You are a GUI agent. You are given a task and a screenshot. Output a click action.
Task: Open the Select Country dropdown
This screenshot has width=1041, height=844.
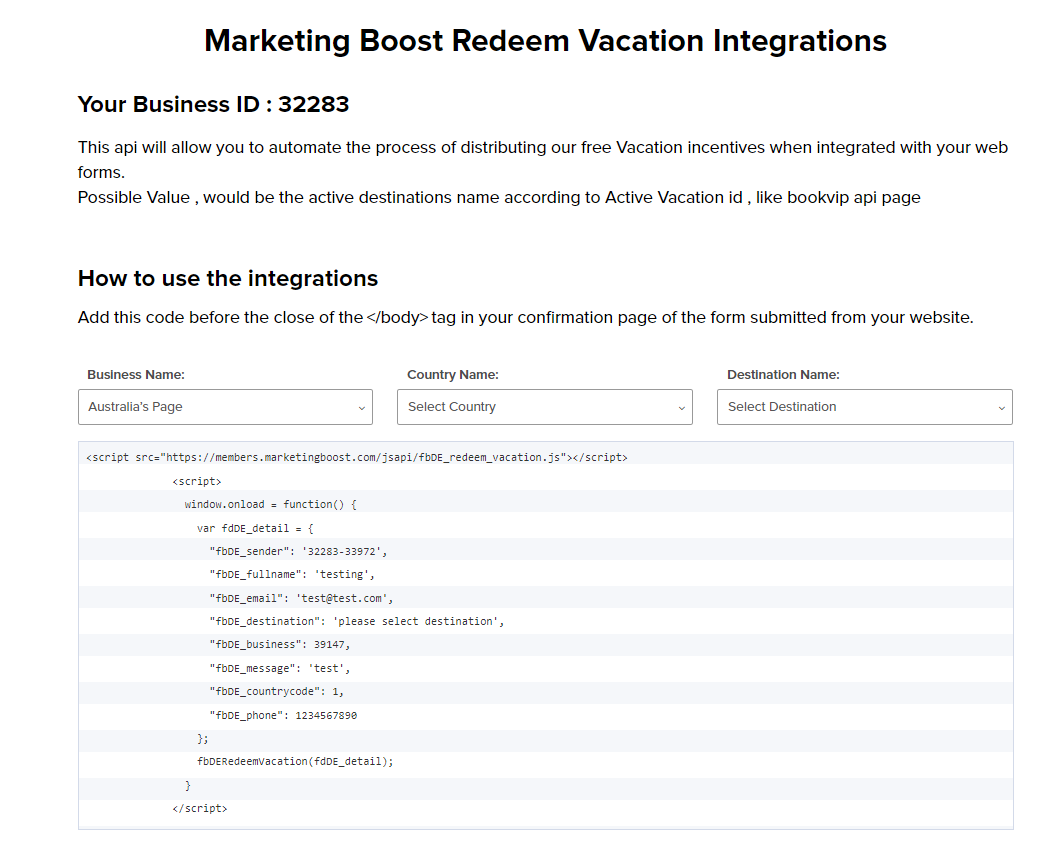pyautogui.click(x=544, y=407)
